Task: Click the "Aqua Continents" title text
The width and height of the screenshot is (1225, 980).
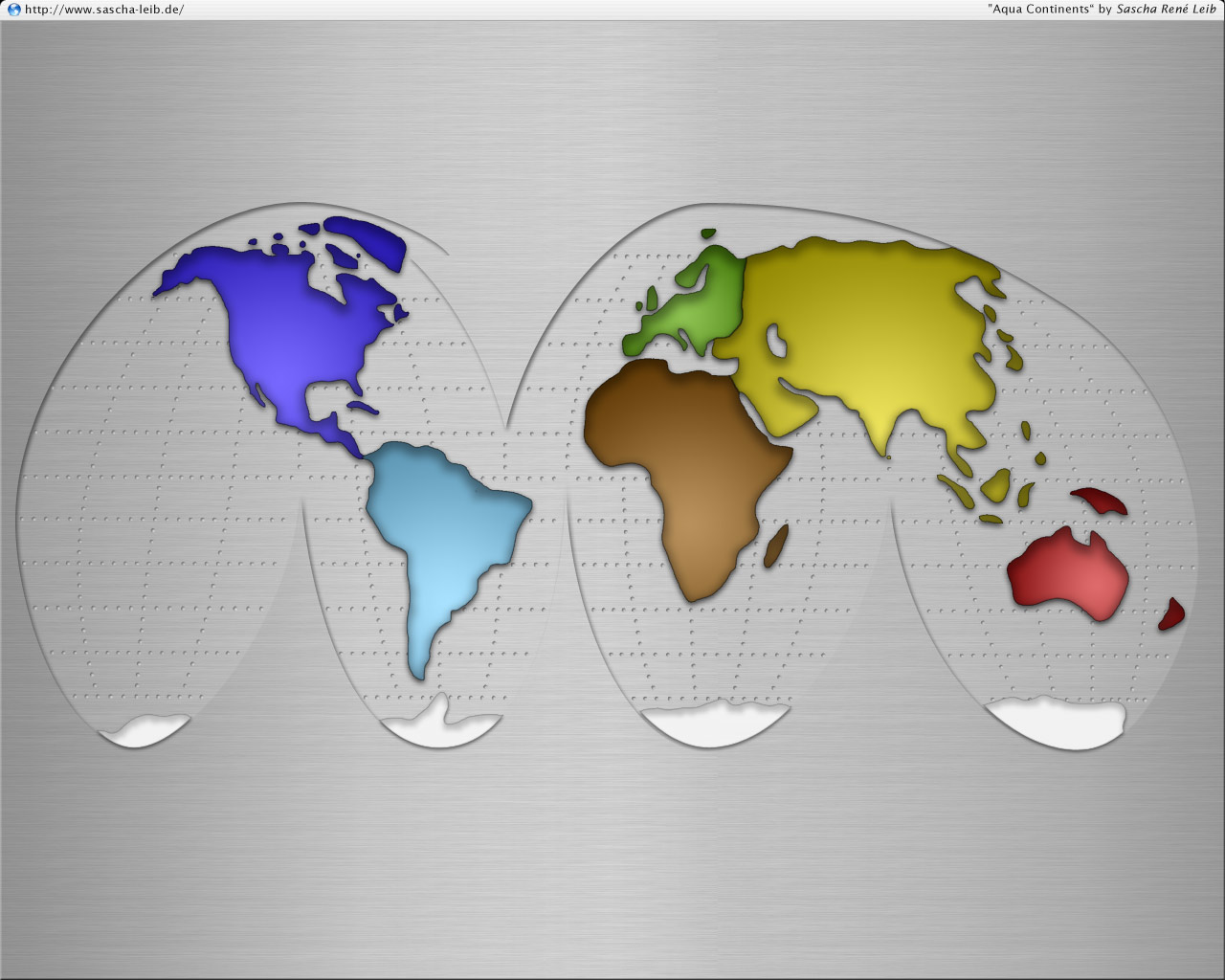Action: 1040,9
